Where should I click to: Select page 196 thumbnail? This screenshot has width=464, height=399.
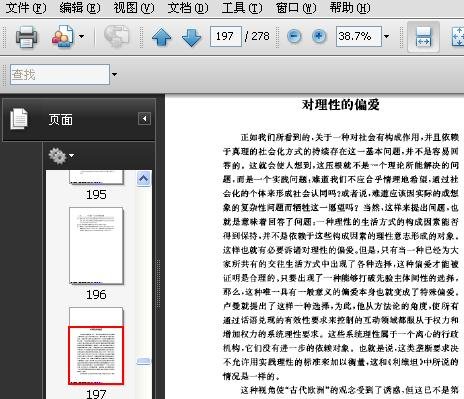click(96, 246)
